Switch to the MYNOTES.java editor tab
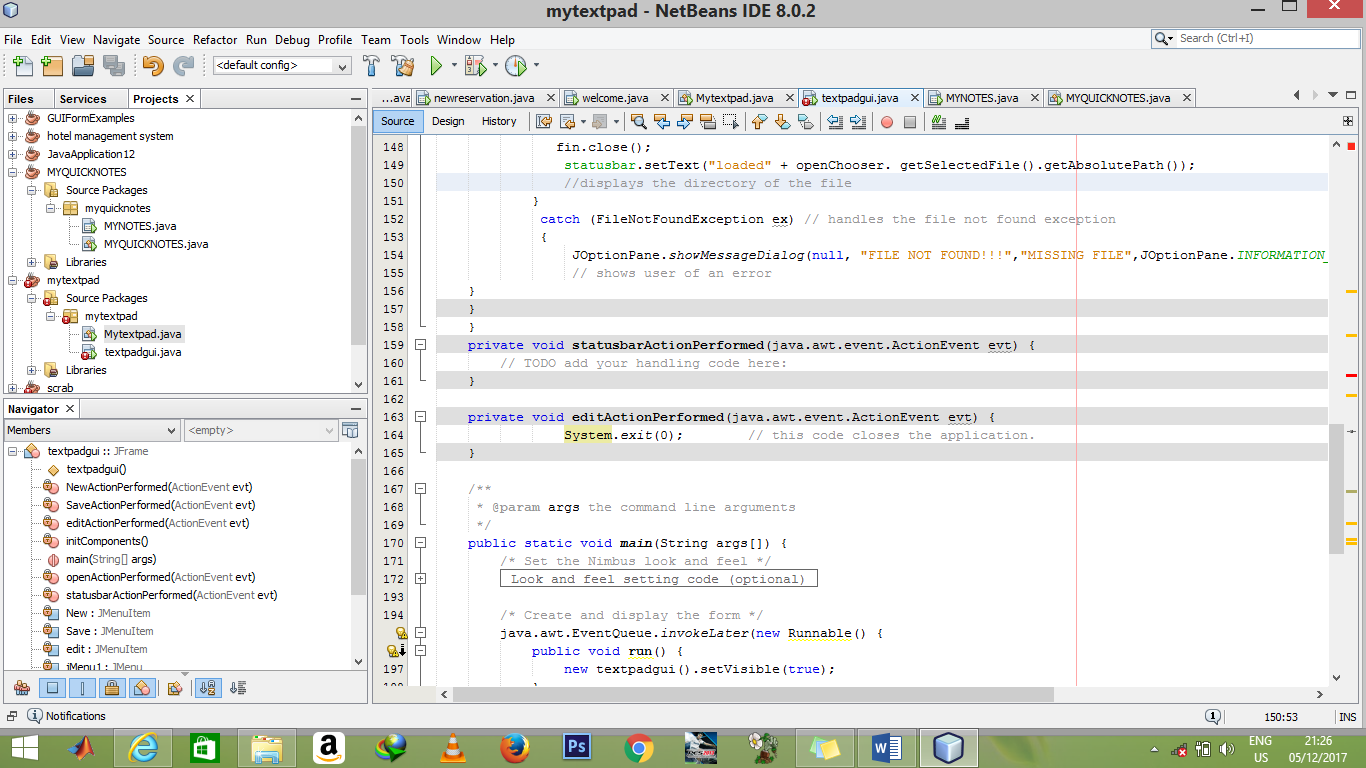1366x768 pixels. (982, 98)
